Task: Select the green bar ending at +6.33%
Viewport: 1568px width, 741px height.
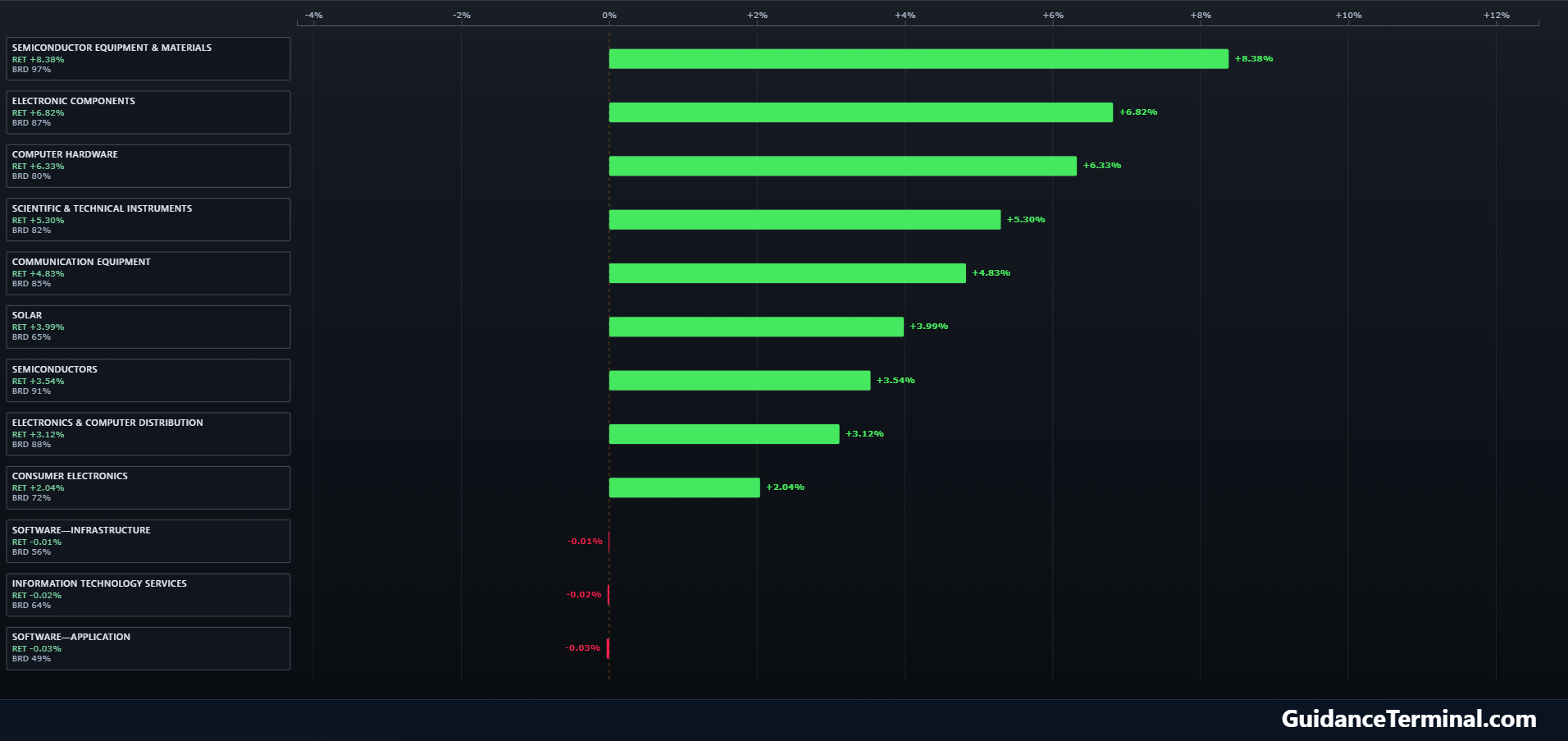Action: pos(843,166)
